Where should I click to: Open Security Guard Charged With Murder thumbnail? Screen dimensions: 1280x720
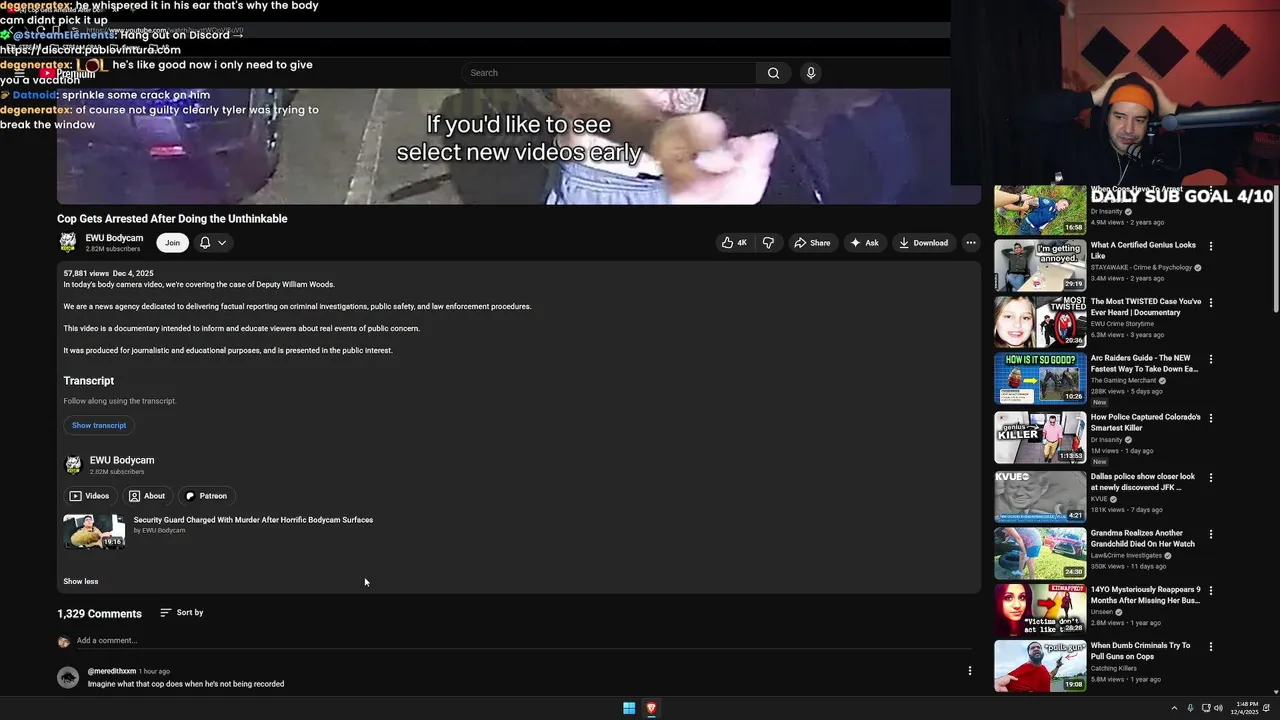coord(94,531)
